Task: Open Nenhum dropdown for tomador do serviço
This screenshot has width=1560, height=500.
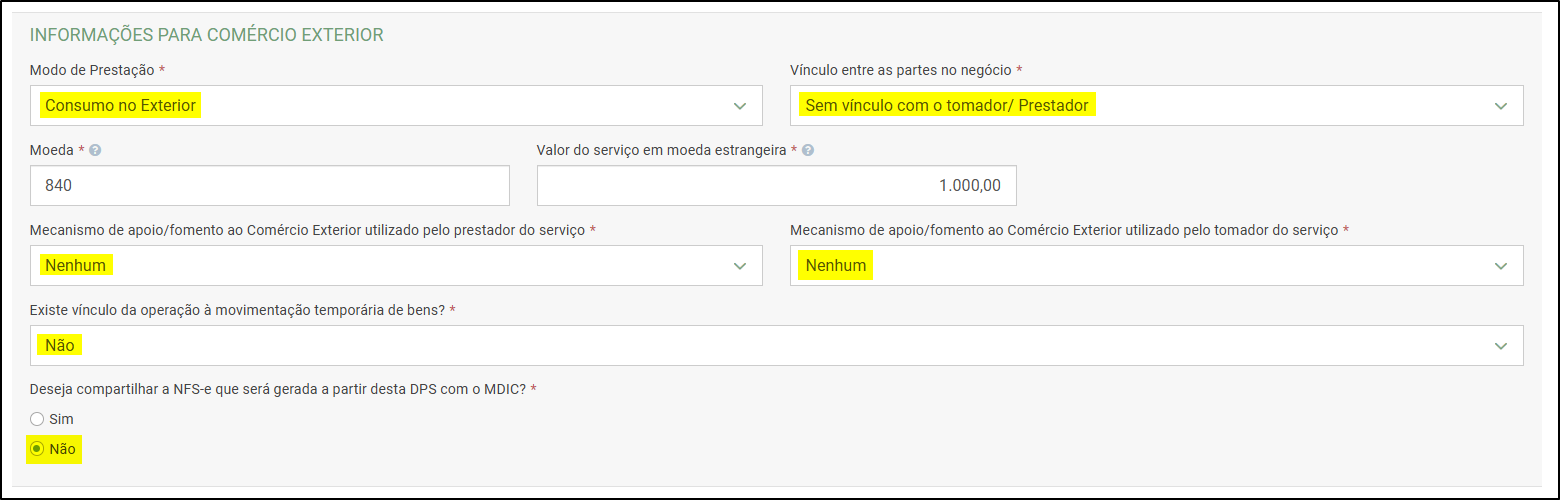Action: click(x=1157, y=265)
